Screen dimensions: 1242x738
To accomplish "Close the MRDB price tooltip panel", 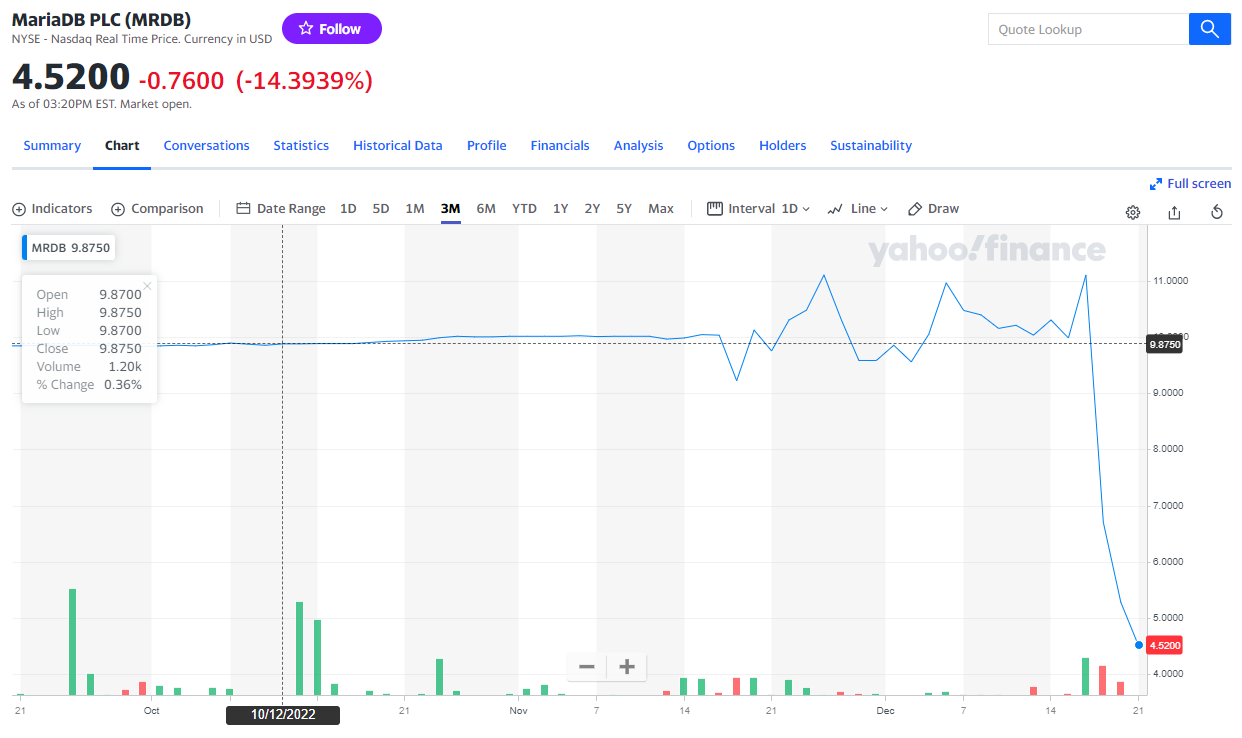I will click(147, 286).
